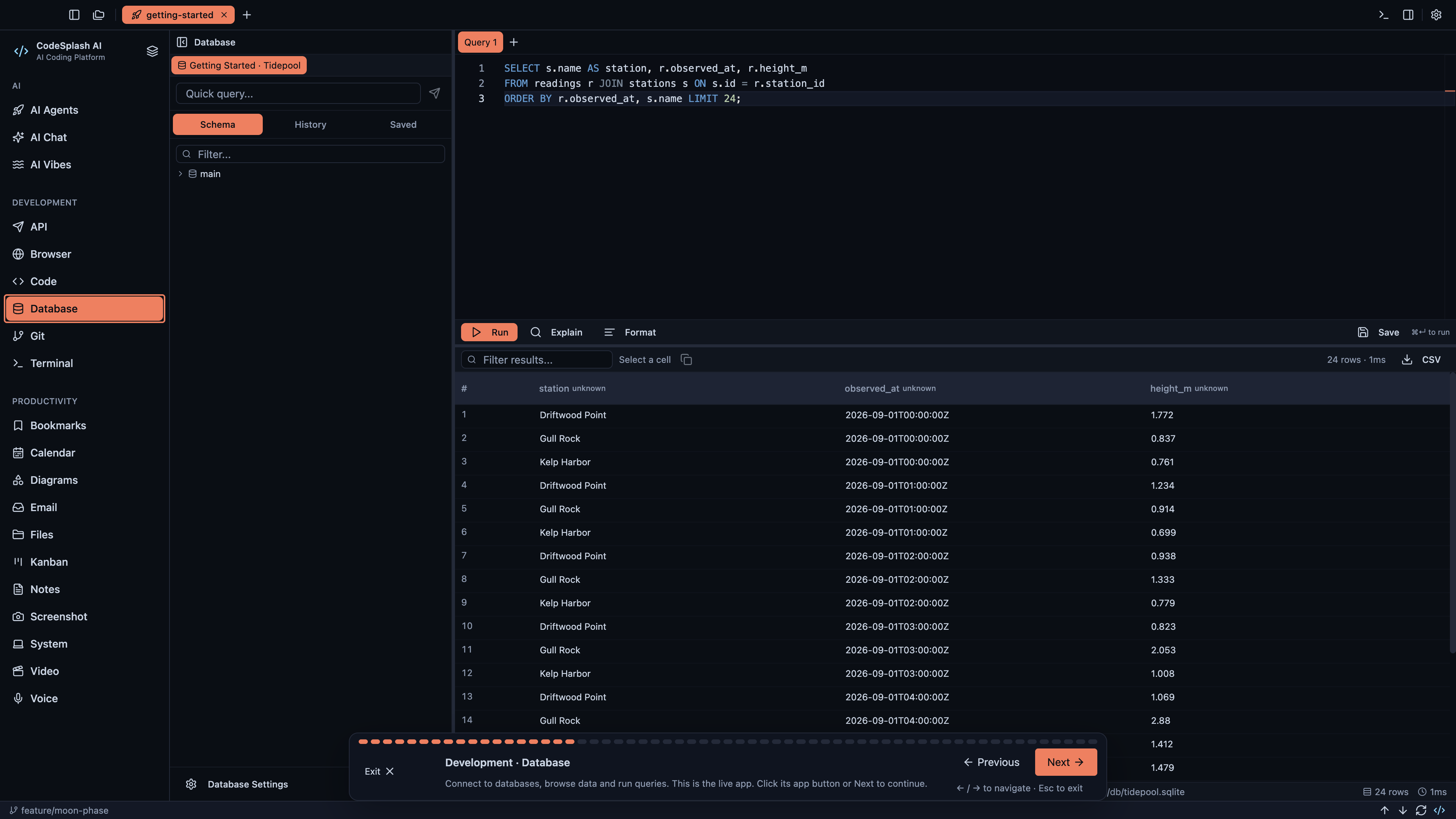Run the current SQL query
Viewport: 1456px width, 819px height.
click(489, 333)
